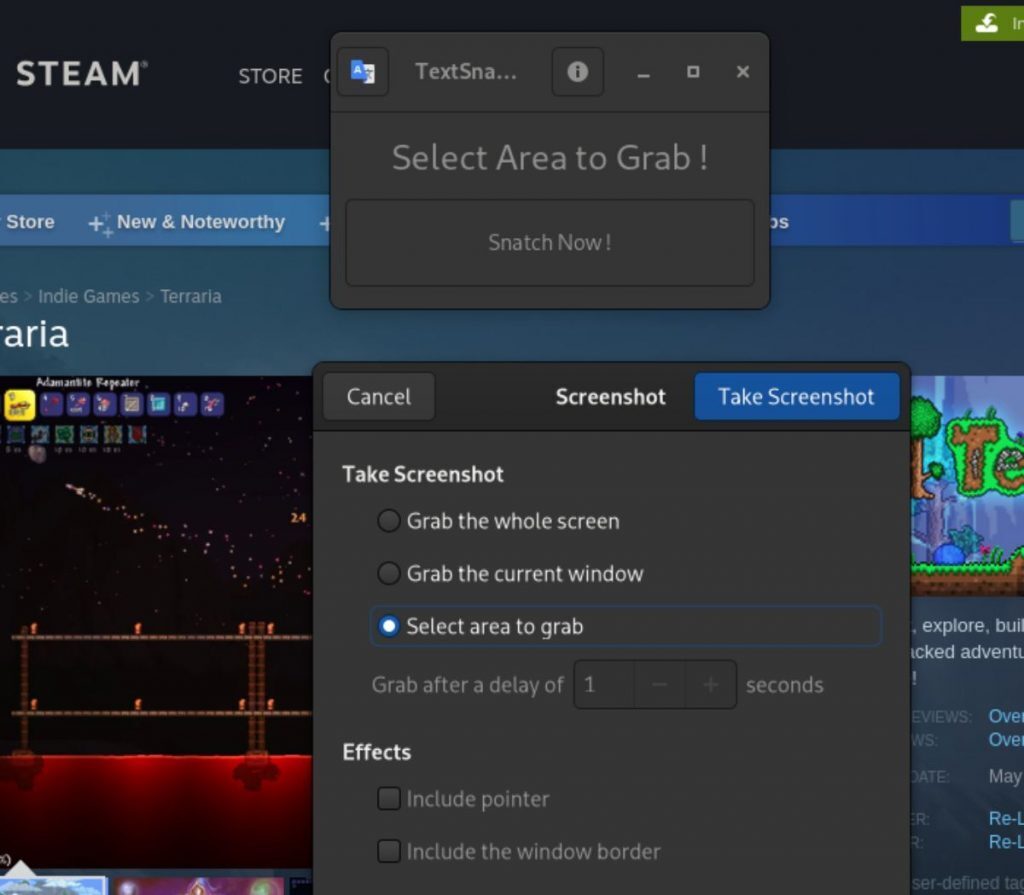This screenshot has height=895, width=1024.
Task: Toggle "Include the window border" checkbox
Action: point(388,852)
